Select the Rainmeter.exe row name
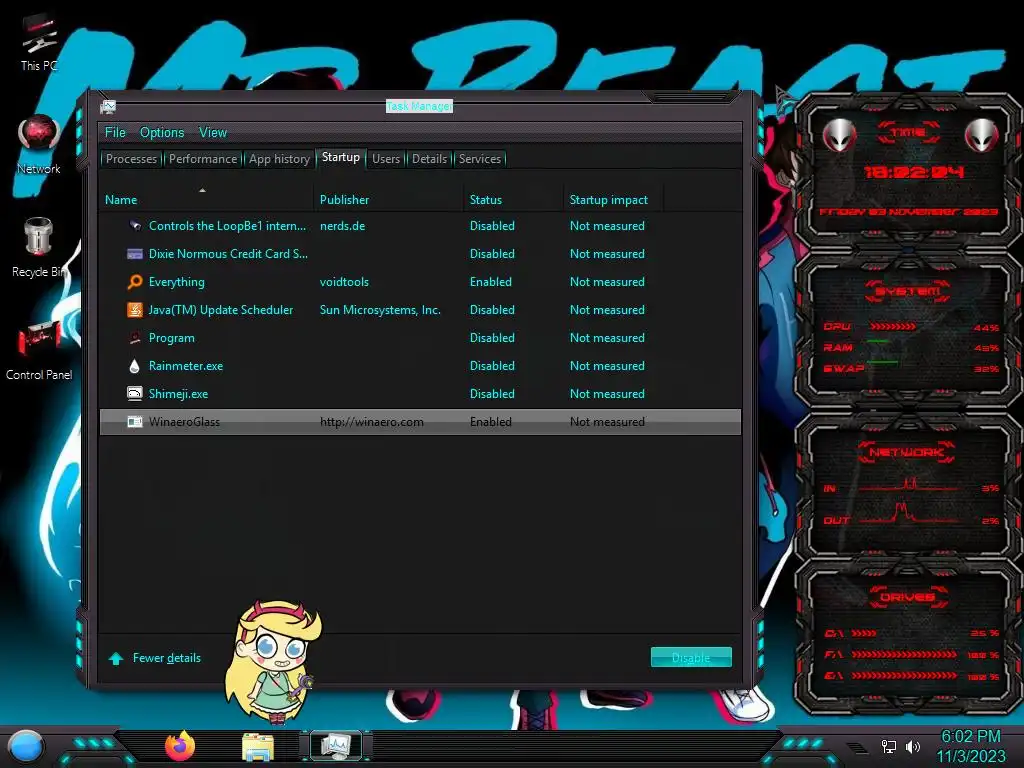 [x=185, y=366]
